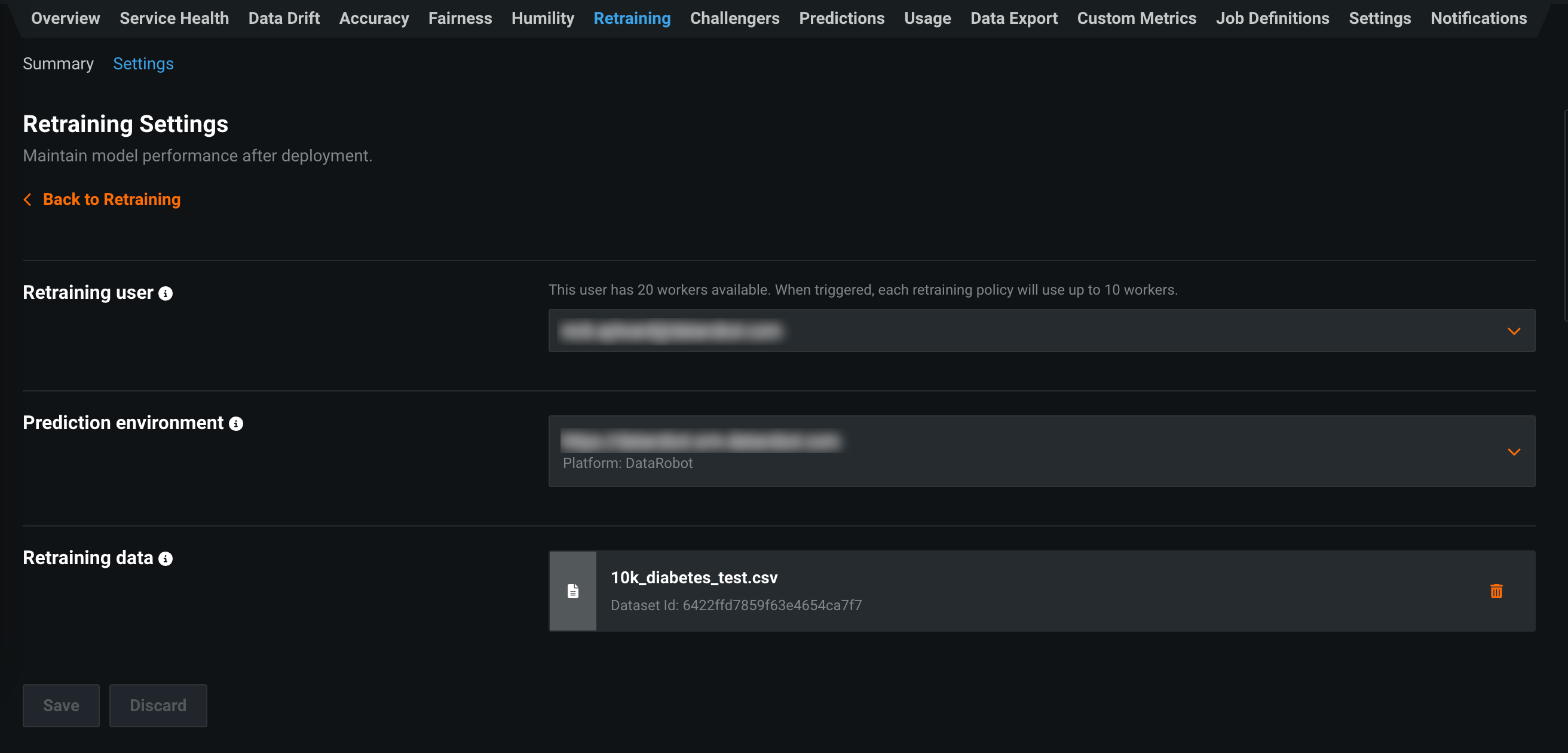Go to the Service Health tab

174,19
